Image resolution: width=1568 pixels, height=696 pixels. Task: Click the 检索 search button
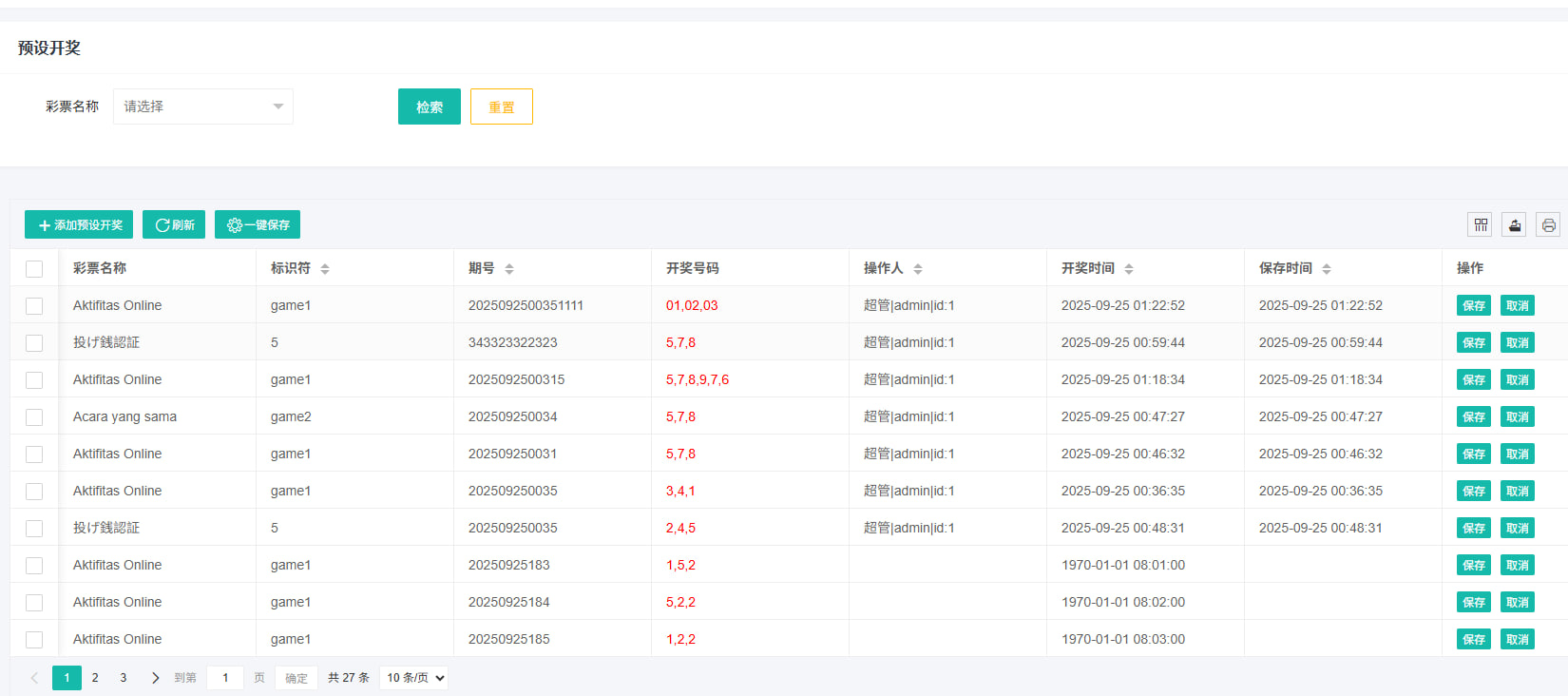pyautogui.click(x=429, y=106)
